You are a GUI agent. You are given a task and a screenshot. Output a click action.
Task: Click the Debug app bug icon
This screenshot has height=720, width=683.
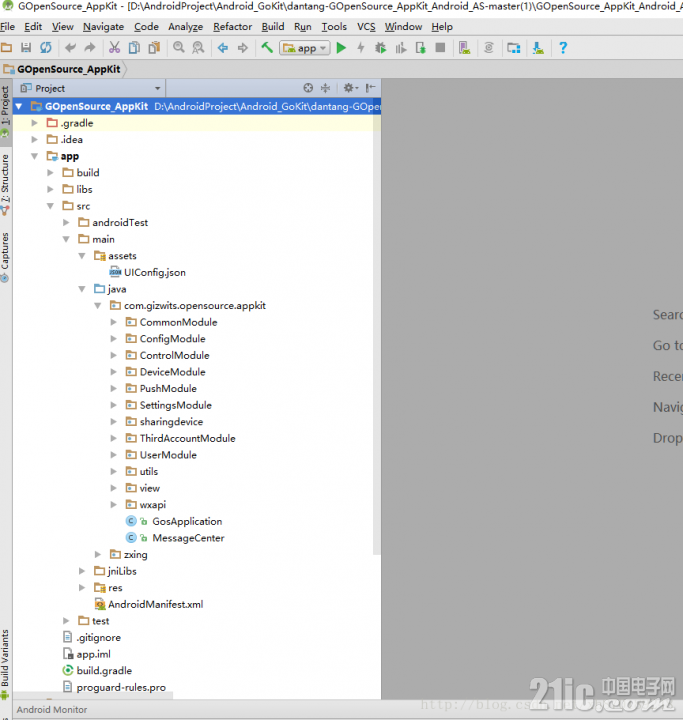pyautogui.click(x=381, y=48)
